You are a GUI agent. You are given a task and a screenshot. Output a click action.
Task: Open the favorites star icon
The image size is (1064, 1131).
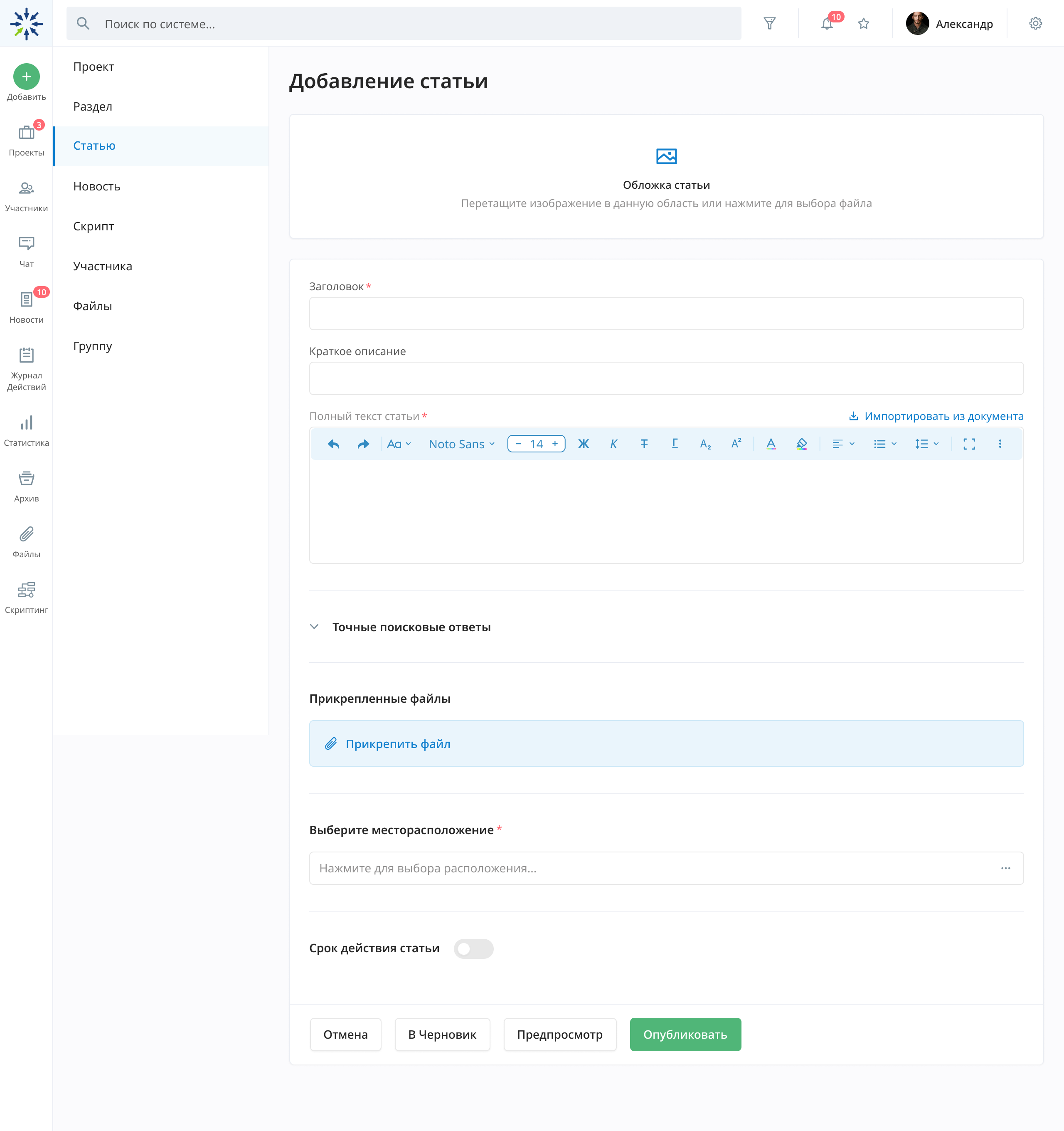click(863, 24)
